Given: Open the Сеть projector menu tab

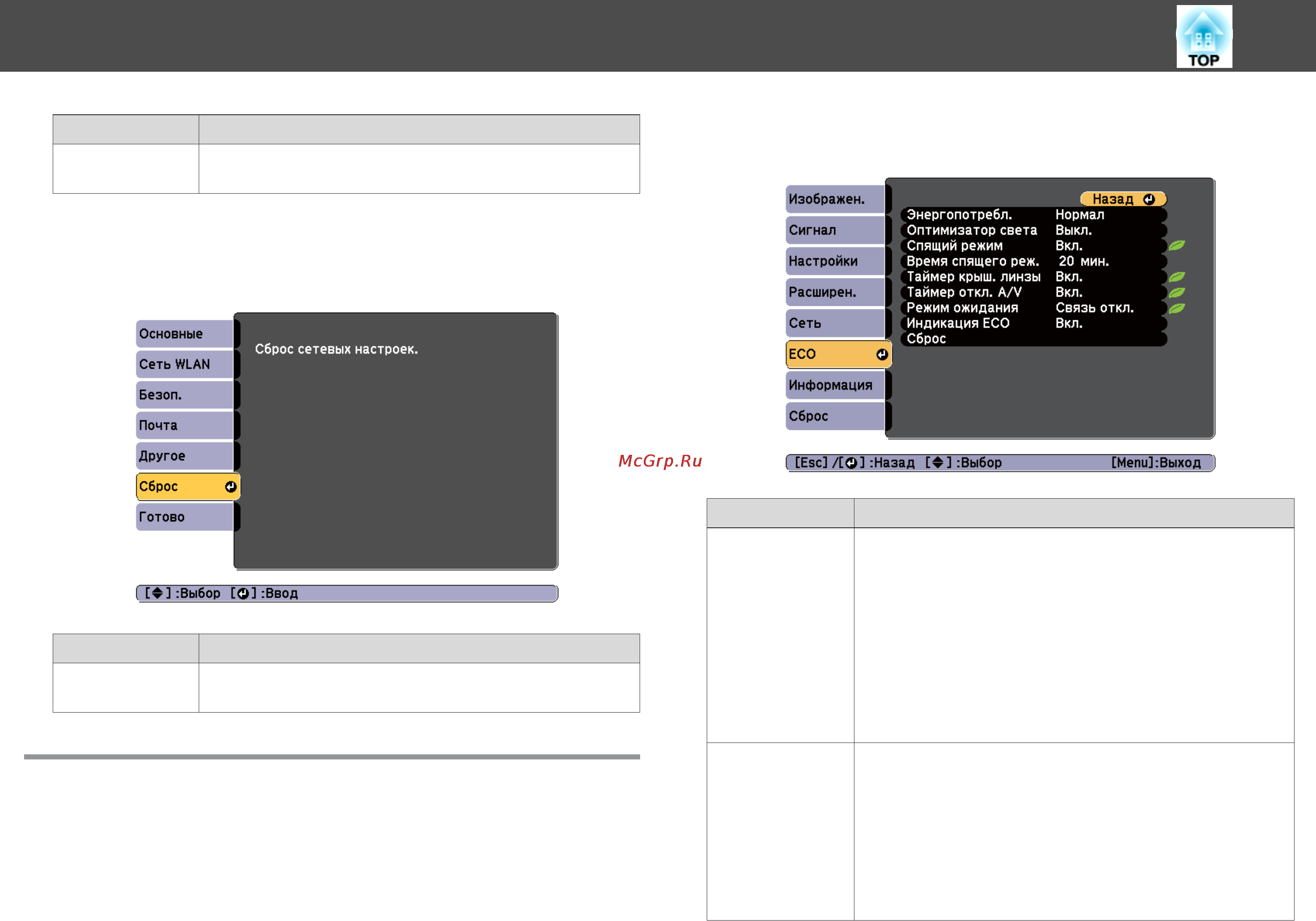Looking at the screenshot, I should click(x=836, y=323).
